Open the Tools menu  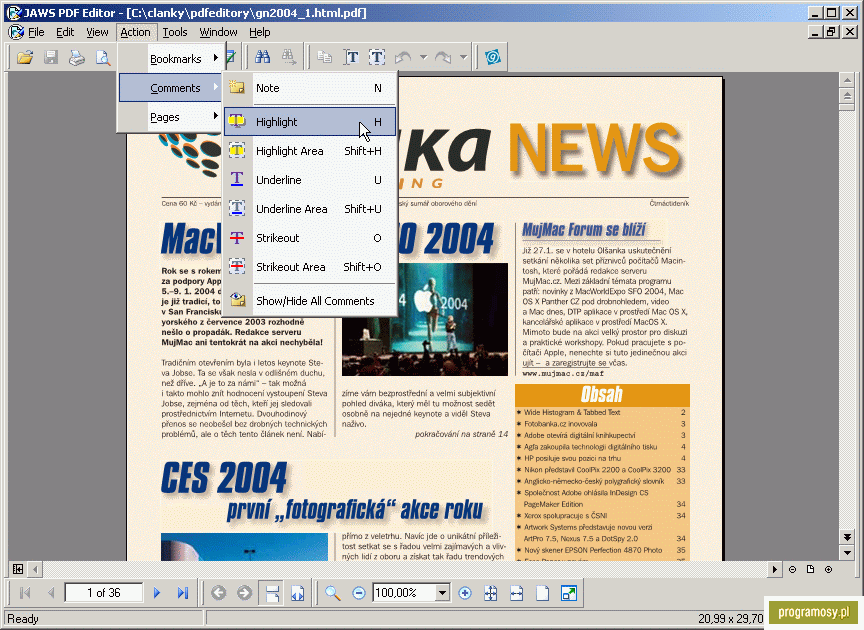(175, 32)
